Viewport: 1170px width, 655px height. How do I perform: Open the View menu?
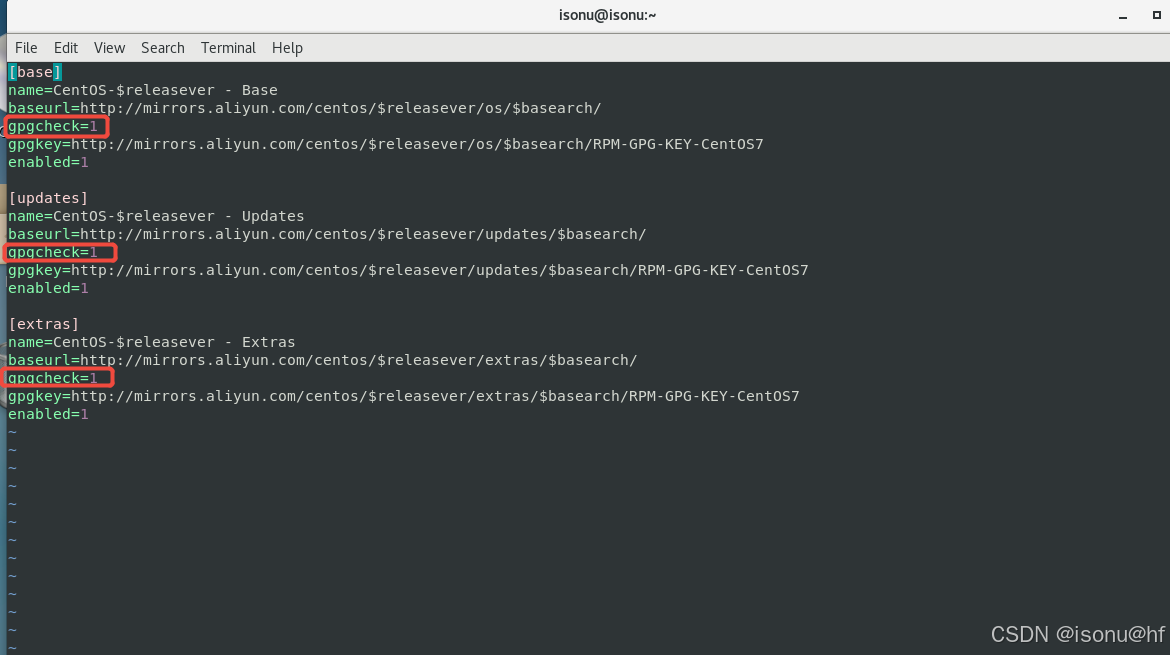(109, 47)
